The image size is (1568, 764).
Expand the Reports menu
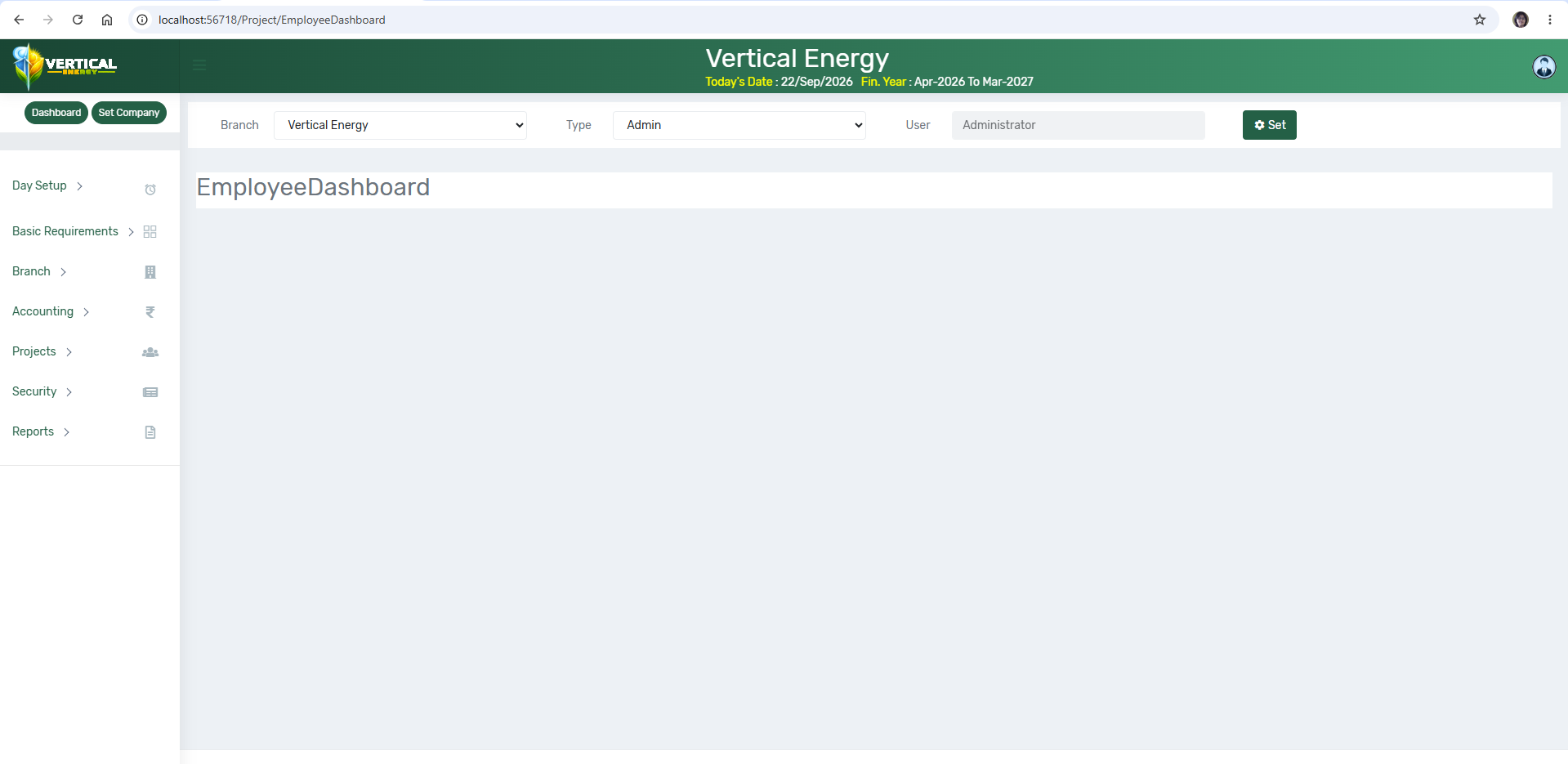tap(41, 431)
